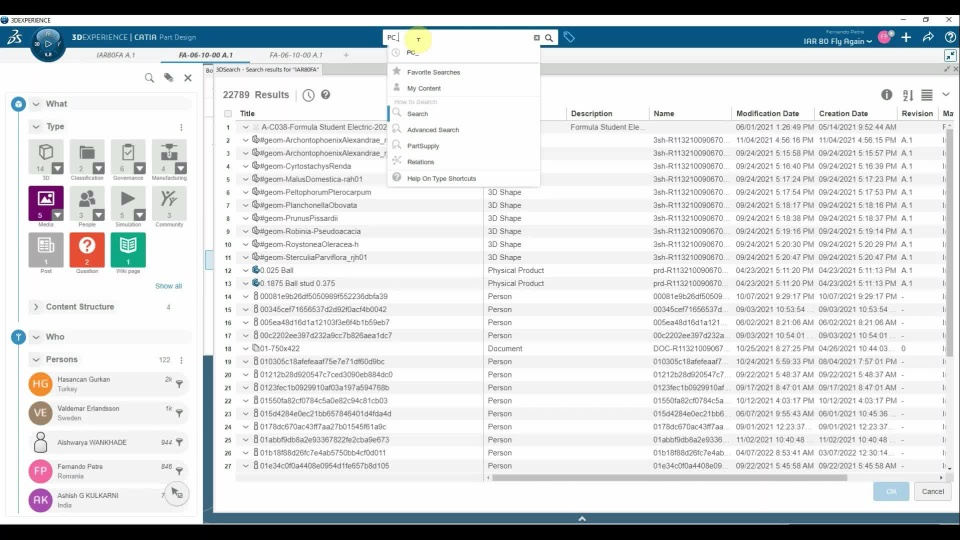Select the 0.025 Ball result row
The width and height of the screenshot is (960, 540).
591,270
